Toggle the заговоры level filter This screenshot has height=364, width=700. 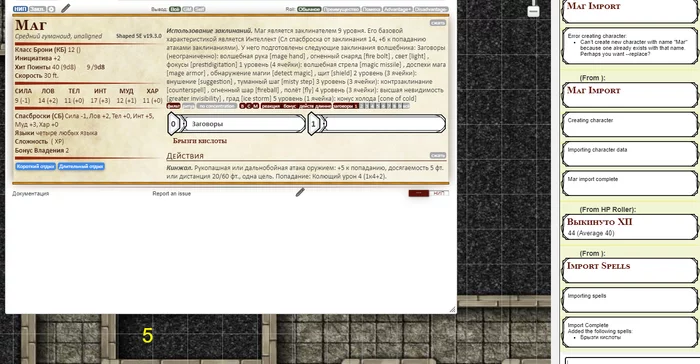(344, 106)
